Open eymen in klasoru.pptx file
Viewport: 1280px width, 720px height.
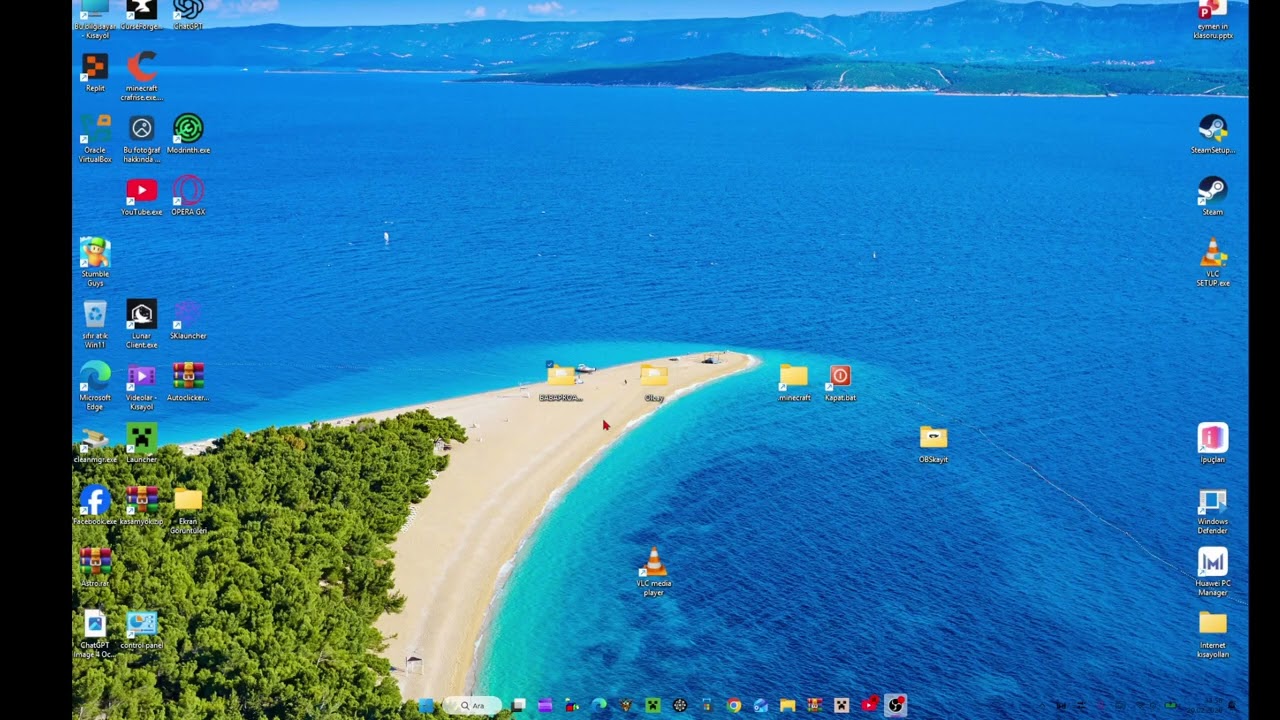coord(1213,18)
